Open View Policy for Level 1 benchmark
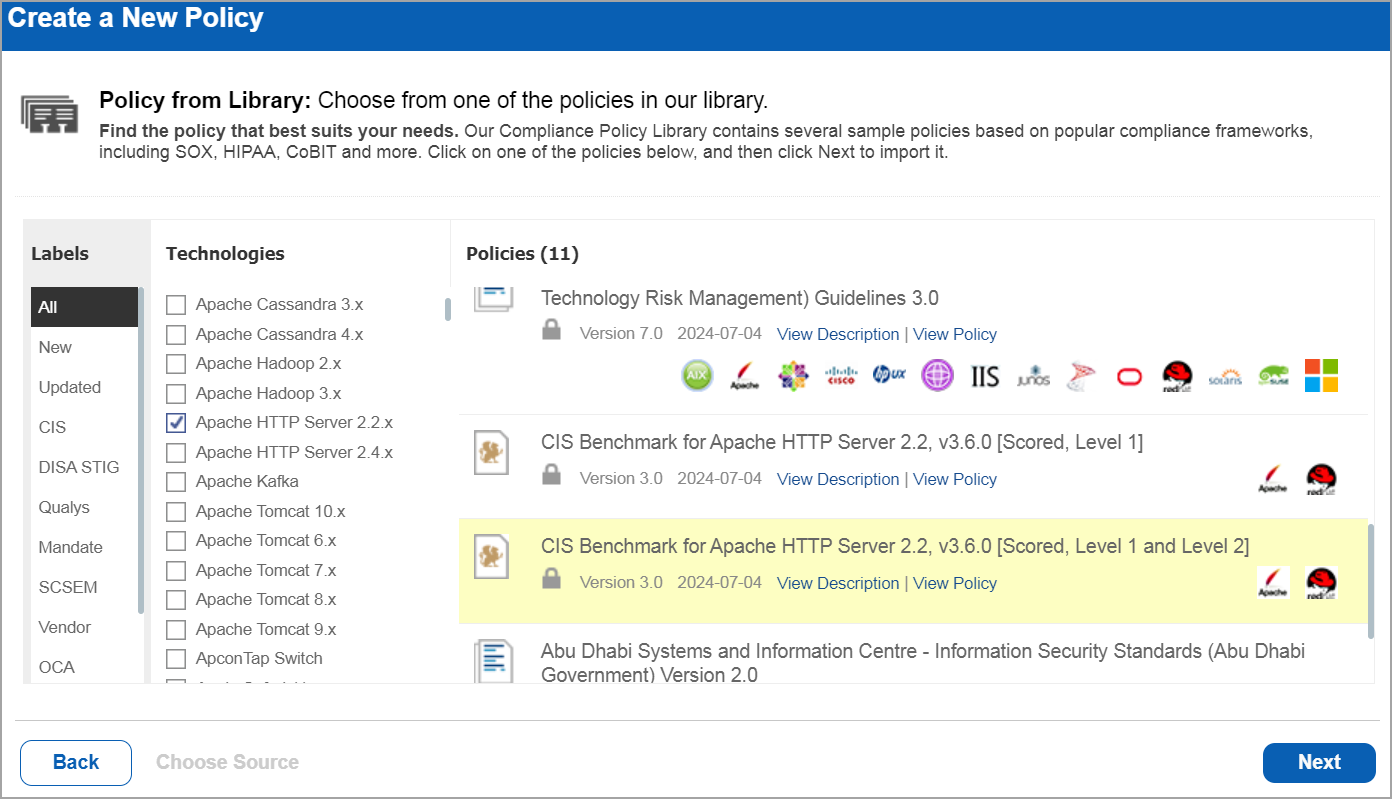Viewport: 1392px width, 799px height. click(954, 479)
